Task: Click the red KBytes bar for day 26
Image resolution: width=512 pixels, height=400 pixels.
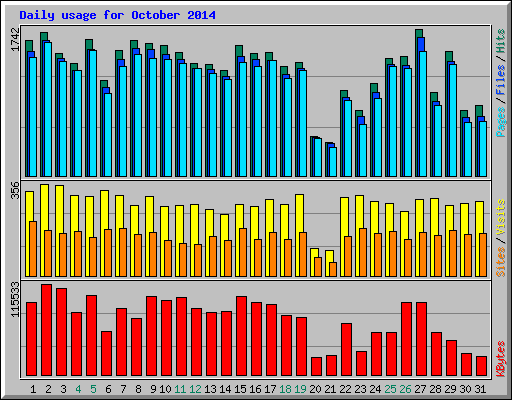Action: (406, 339)
